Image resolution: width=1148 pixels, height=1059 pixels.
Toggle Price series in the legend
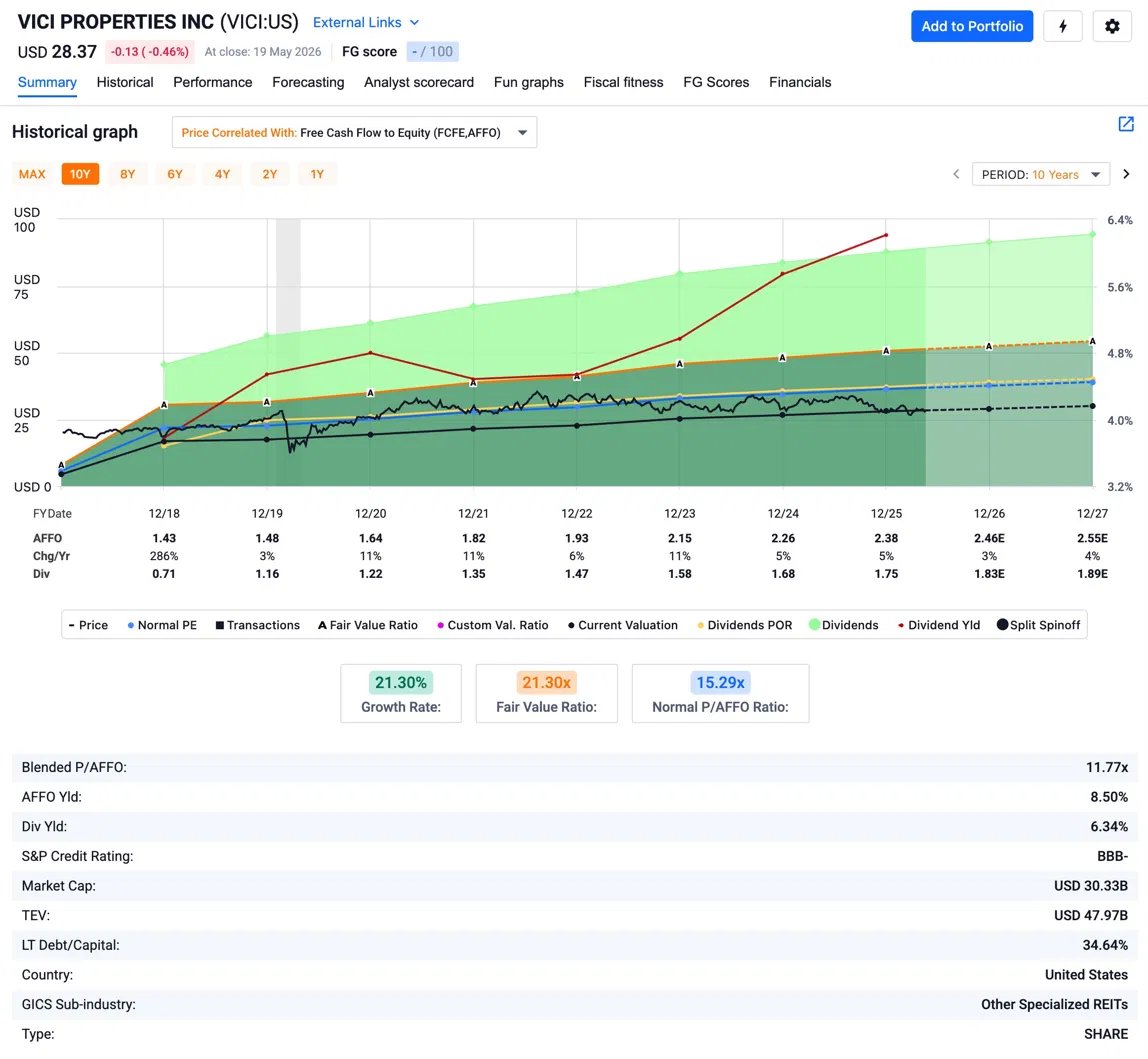click(88, 625)
